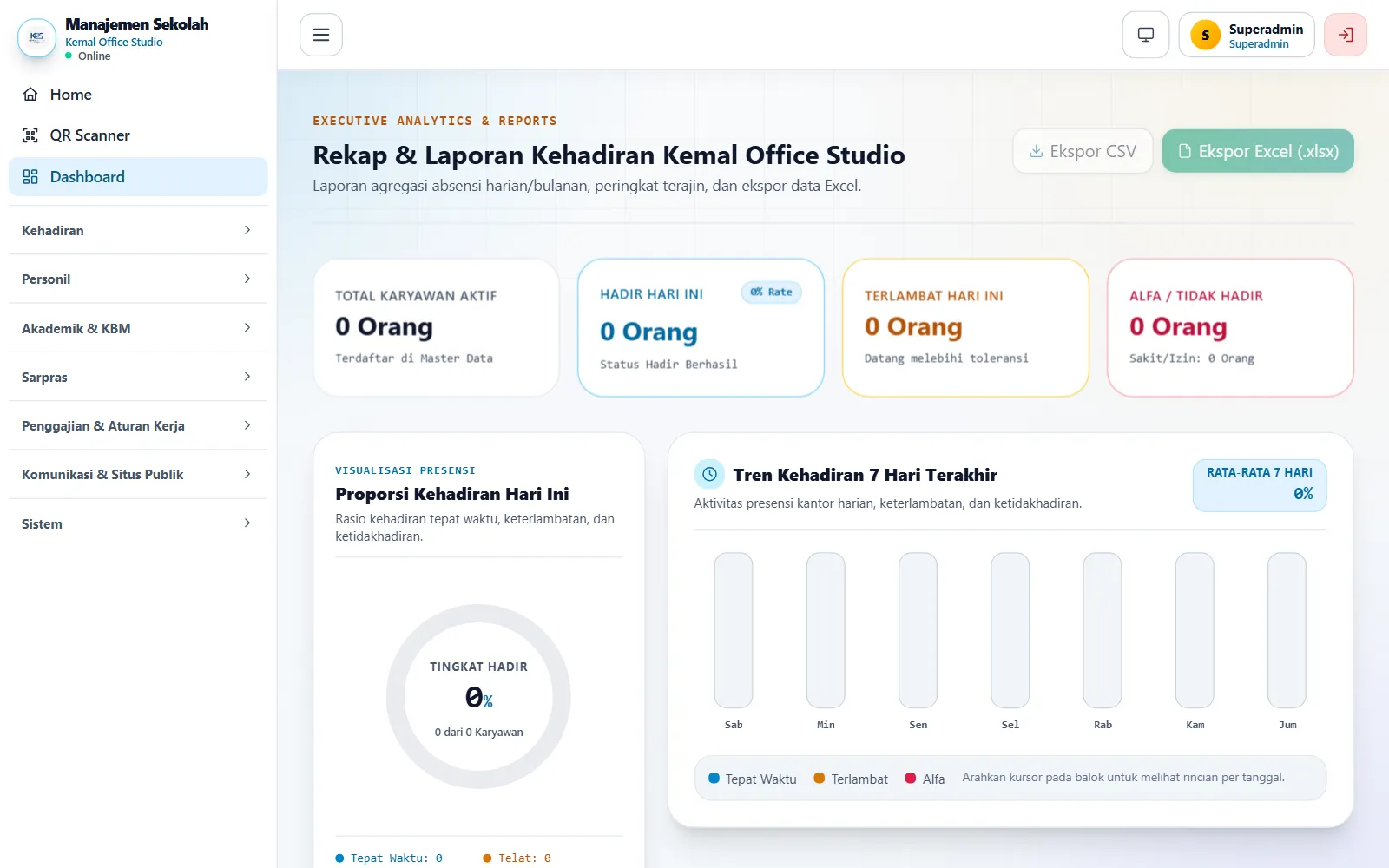Click the Total Karyawan Aktif card
This screenshot has height=868, width=1389.
coord(436,328)
